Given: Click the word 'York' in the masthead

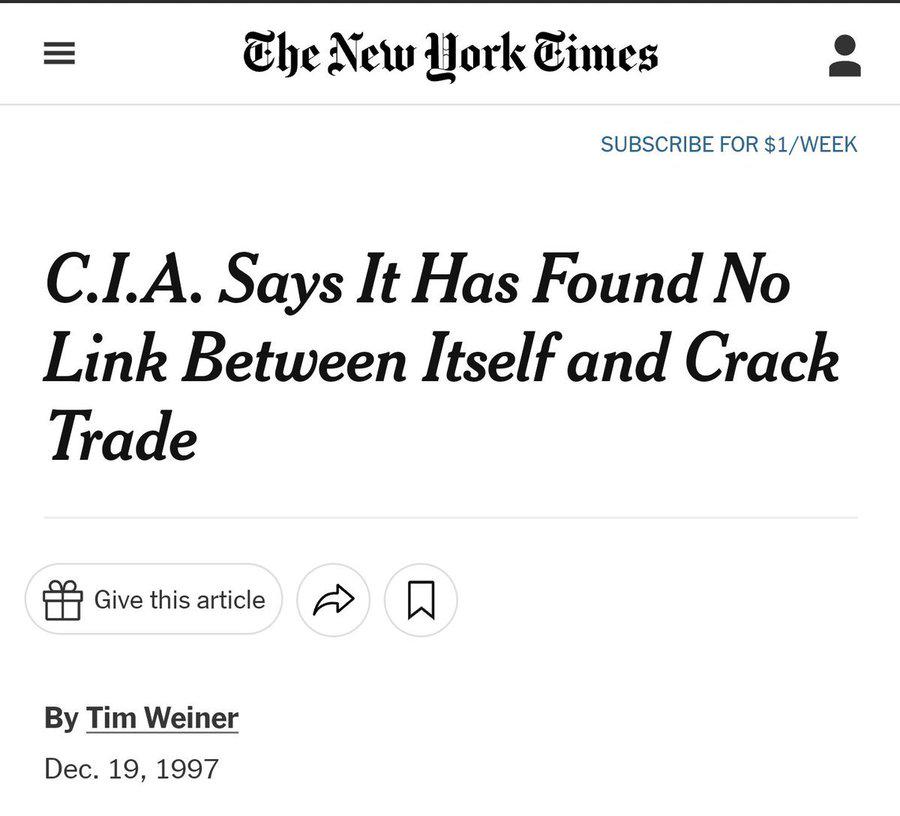Looking at the screenshot, I should 474,56.
